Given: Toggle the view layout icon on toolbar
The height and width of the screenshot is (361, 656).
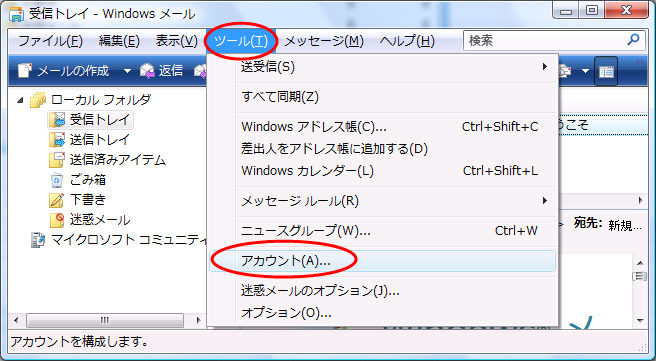Looking at the screenshot, I should (606, 72).
